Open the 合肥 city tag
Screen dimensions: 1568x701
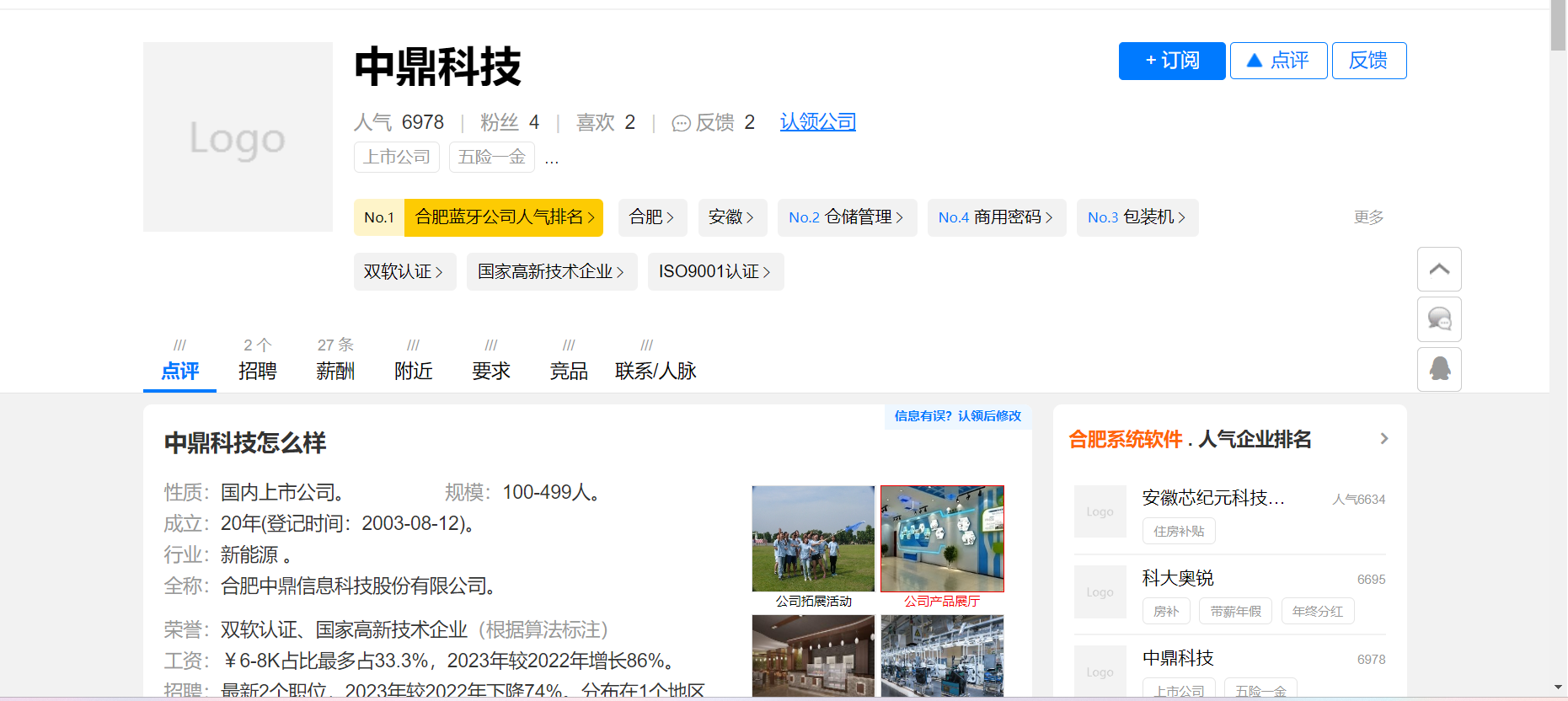pos(652,217)
